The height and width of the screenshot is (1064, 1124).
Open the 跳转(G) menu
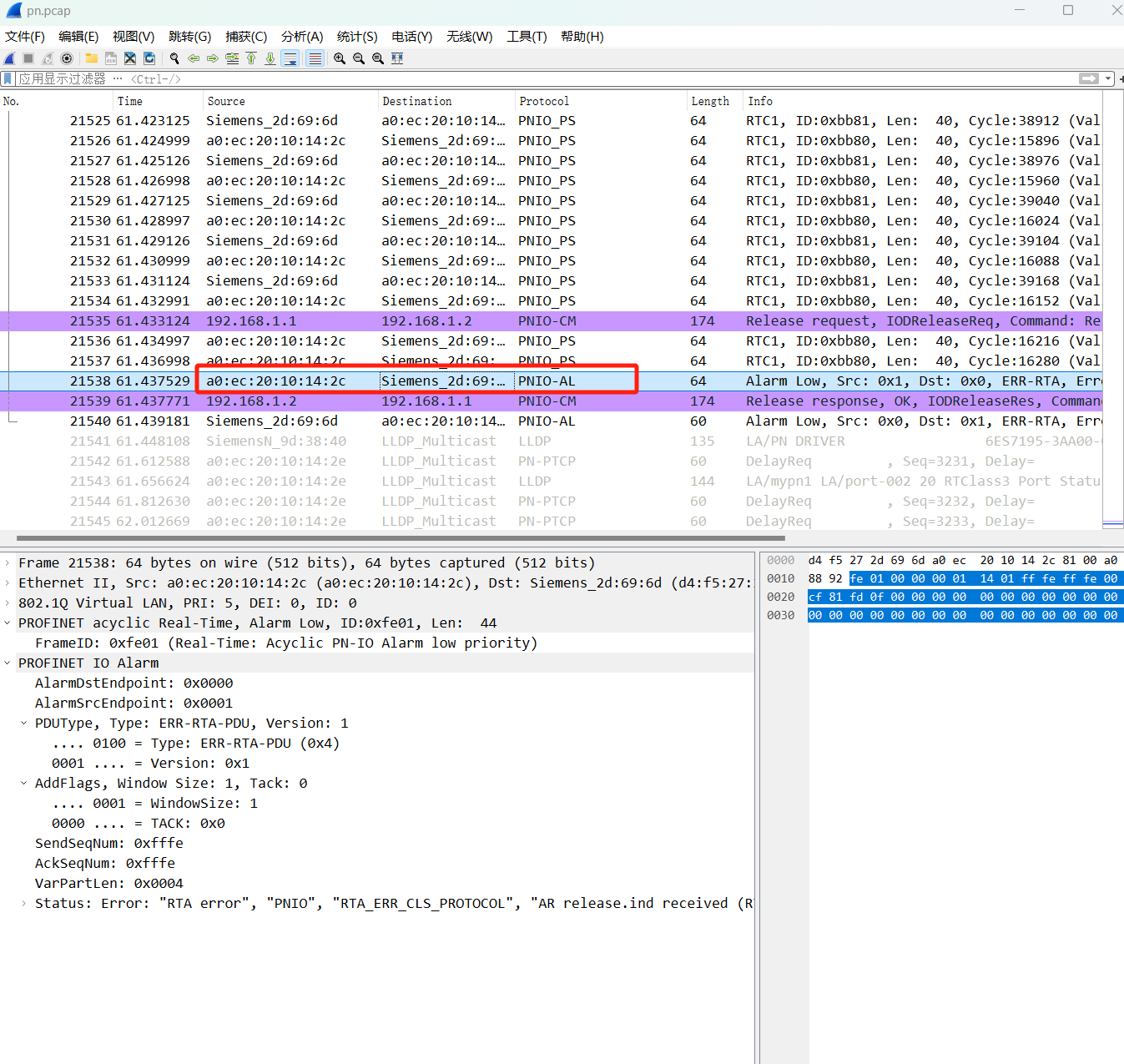pos(190,37)
